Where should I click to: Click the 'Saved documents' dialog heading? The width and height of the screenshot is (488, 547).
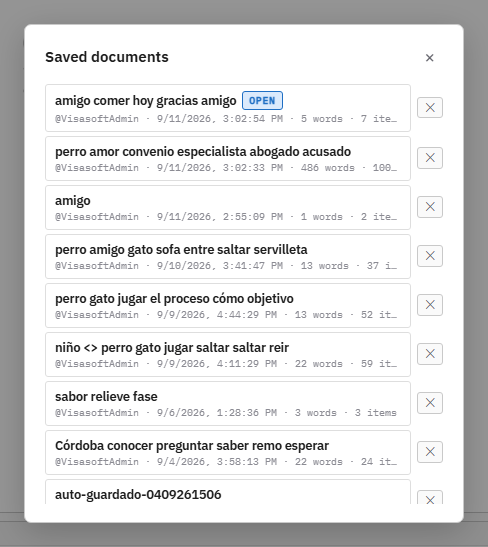point(107,57)
